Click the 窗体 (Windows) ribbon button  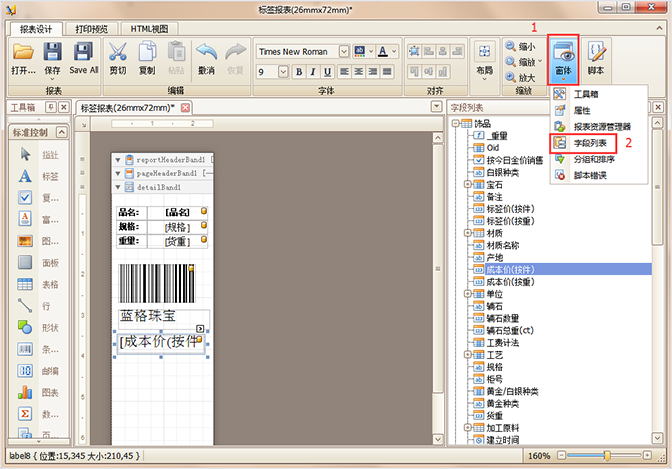564,58
